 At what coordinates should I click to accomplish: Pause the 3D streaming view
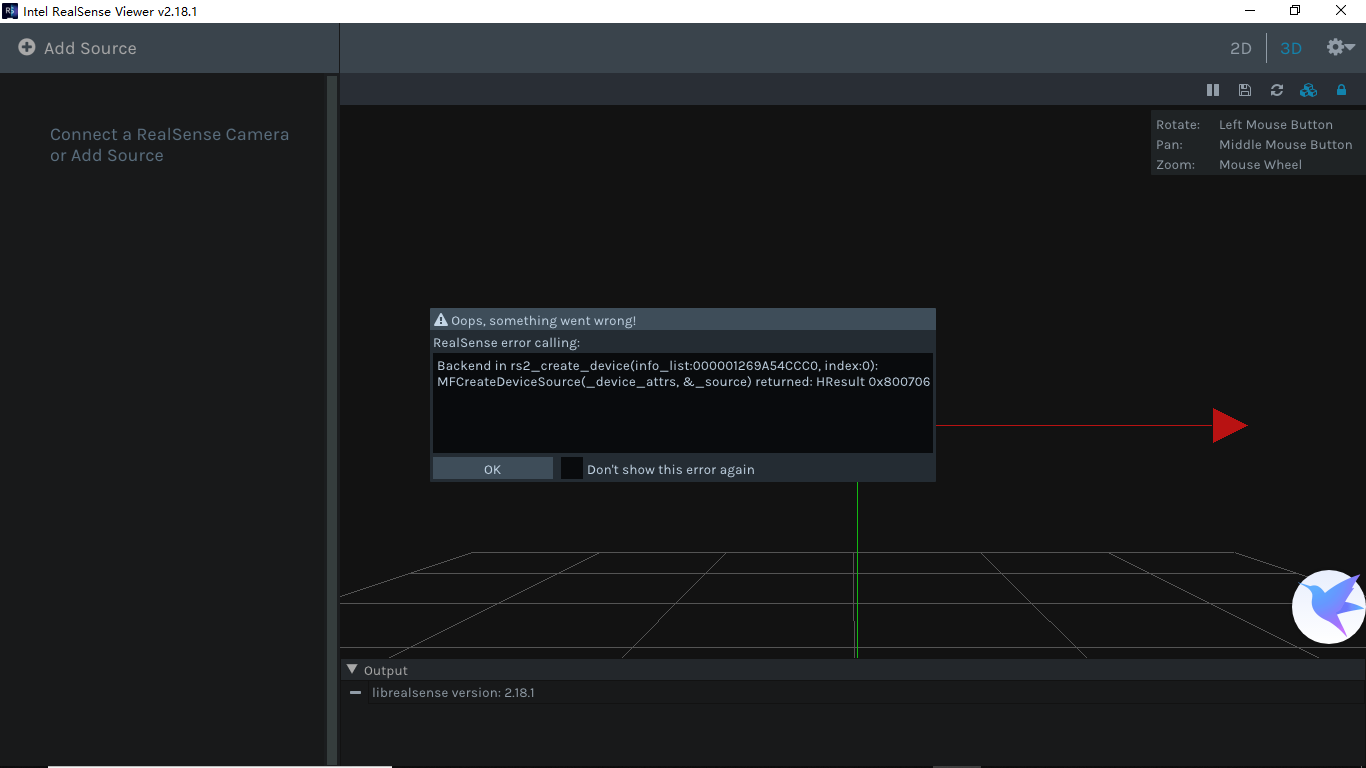[x=1213, y=90]
